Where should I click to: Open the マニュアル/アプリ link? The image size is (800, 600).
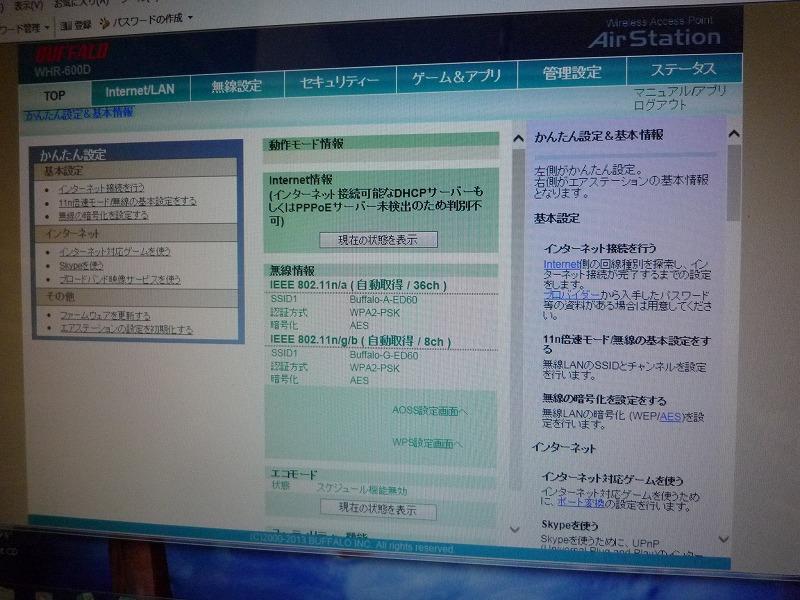coord(680,92)
